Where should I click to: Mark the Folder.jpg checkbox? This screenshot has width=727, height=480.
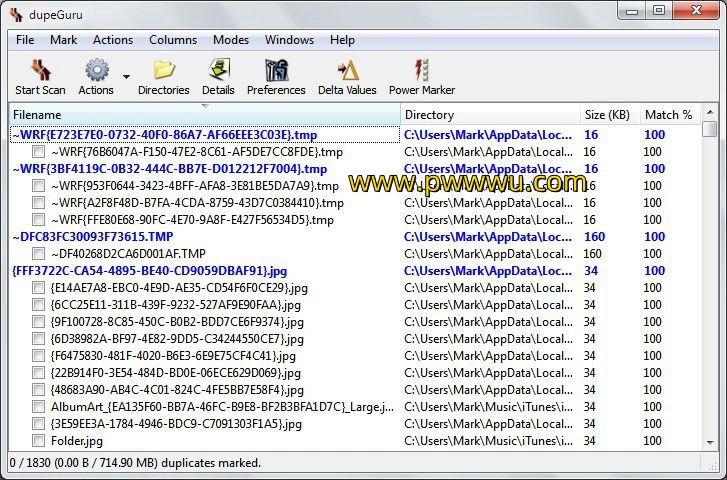tap(38, 441)
